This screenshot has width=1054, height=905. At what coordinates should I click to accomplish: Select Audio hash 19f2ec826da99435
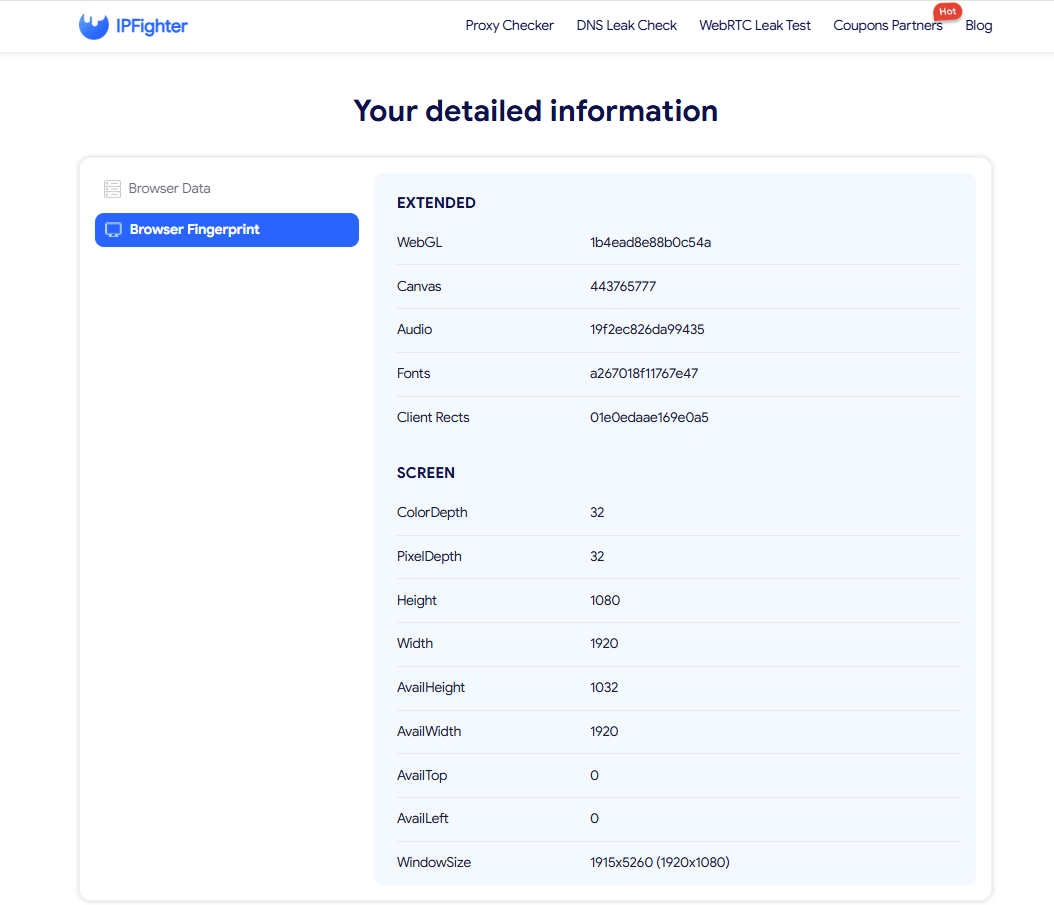pyautogui.click(x=647, y=329)
